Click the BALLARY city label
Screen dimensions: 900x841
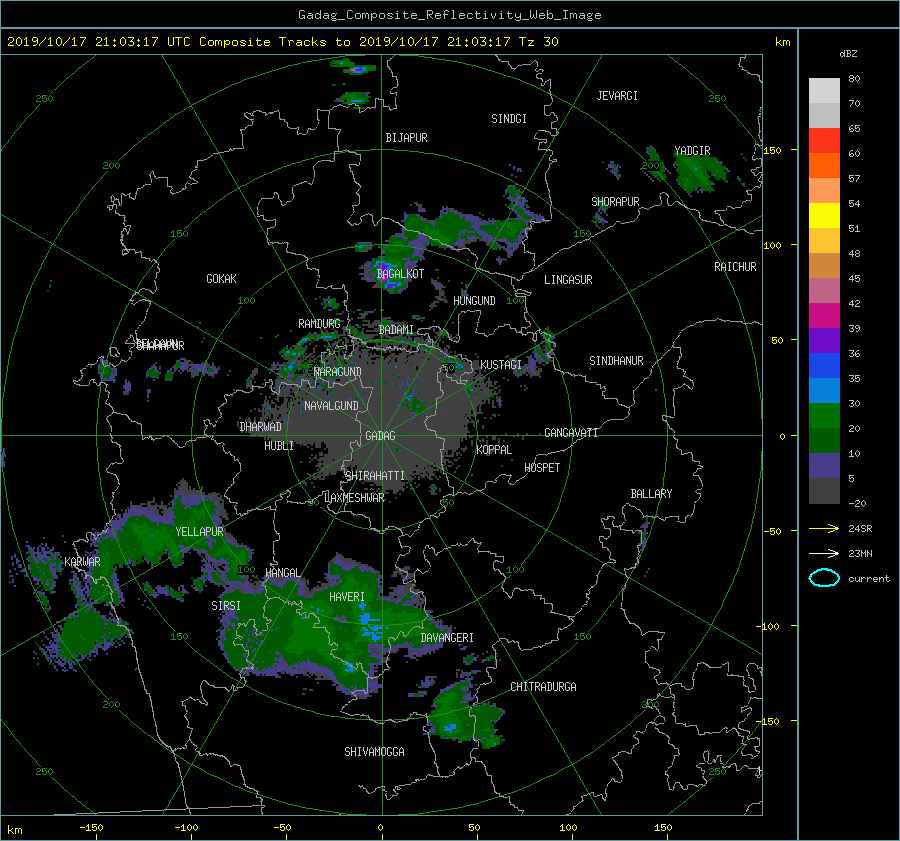[651, 494]
